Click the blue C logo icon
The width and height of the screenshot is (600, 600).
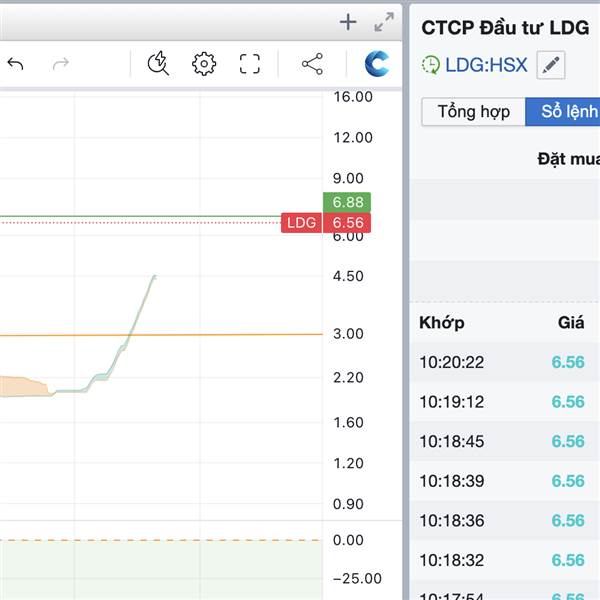pos(377,64)
